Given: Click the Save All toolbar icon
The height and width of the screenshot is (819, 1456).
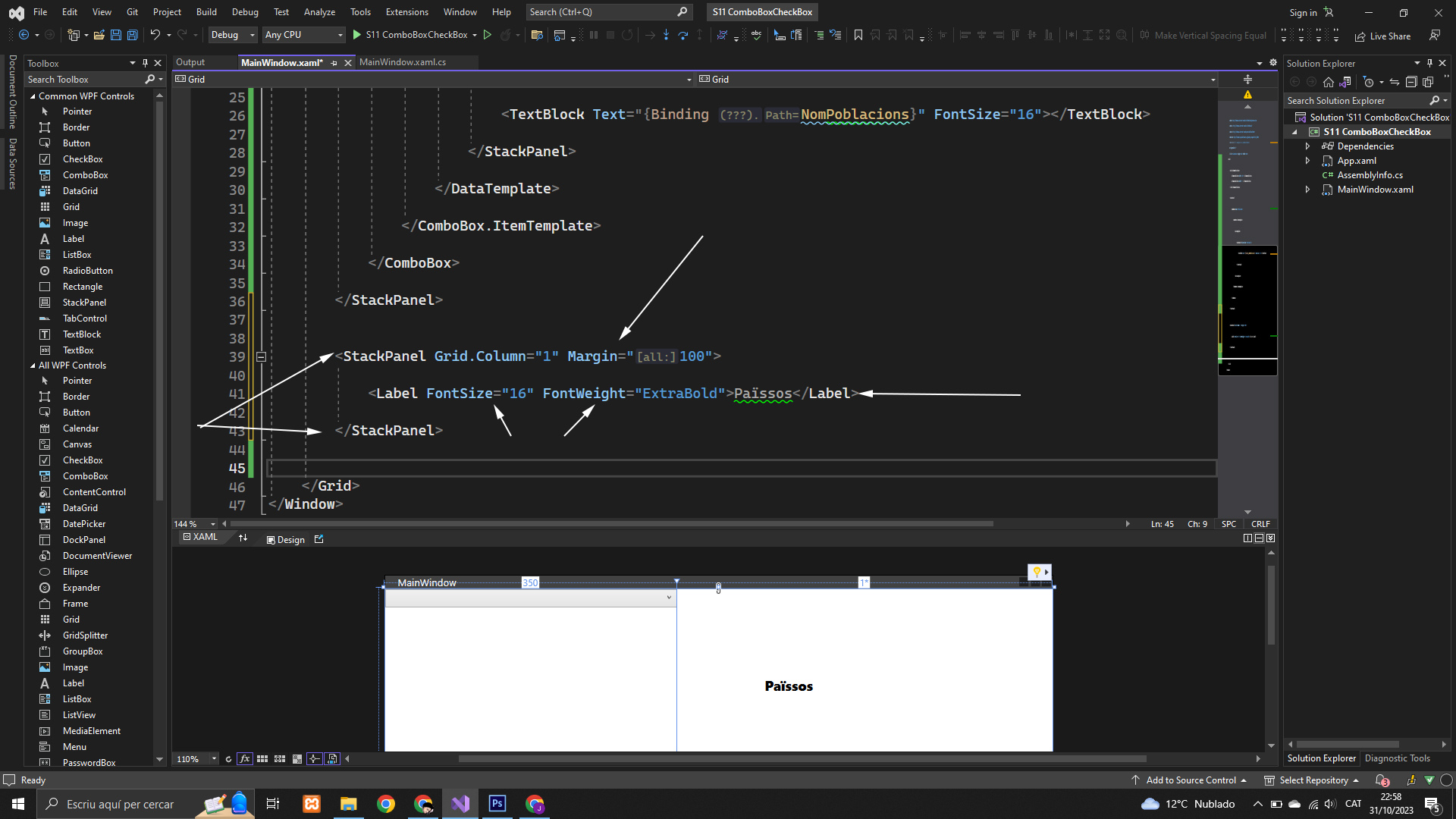Looking at the screenshot, I should pos(132,35).
